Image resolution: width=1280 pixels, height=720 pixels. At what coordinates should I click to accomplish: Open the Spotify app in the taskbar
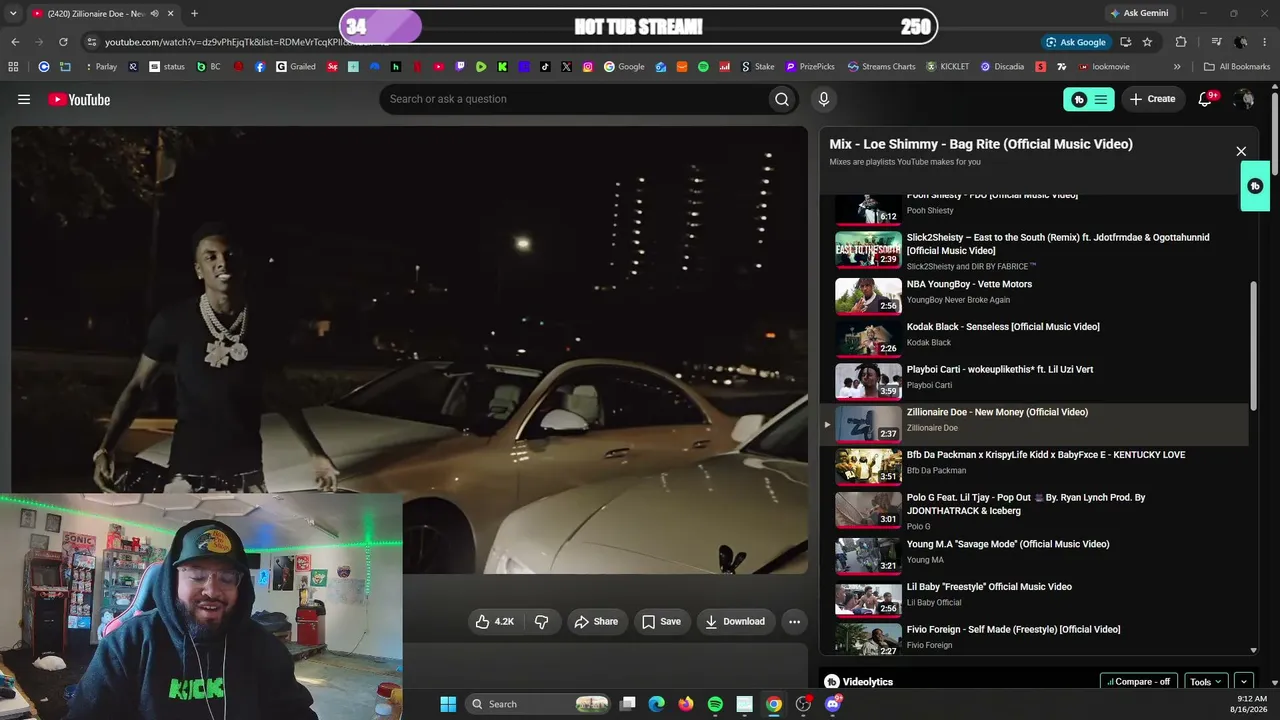coord(715,704)
